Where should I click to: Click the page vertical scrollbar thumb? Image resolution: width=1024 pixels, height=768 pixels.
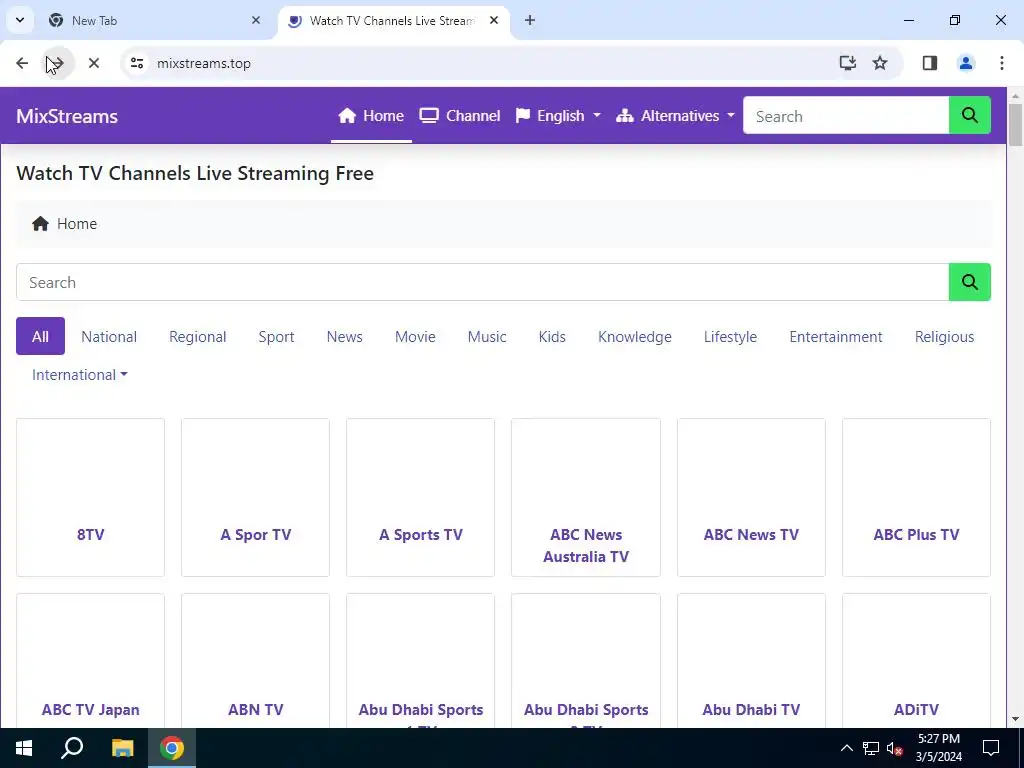click(1016, 125)
